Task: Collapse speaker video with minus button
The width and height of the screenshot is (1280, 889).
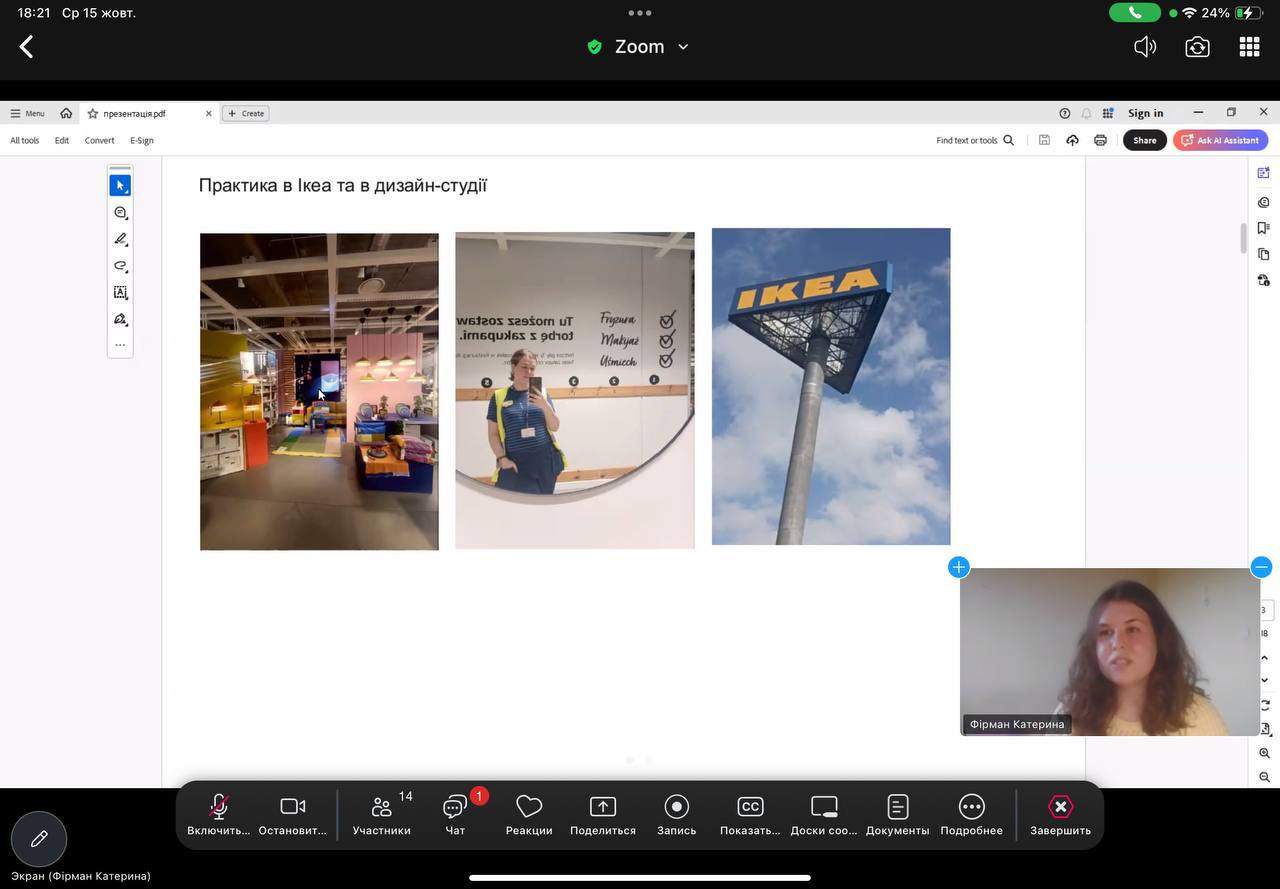Action: coord(1261,567)
